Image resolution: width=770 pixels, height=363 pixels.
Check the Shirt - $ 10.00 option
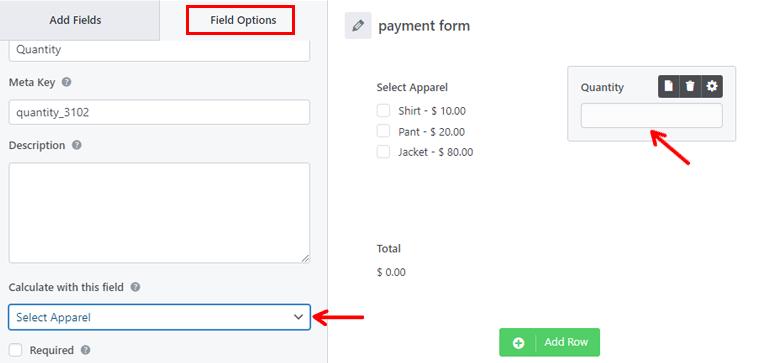click(x=383, y=111)
